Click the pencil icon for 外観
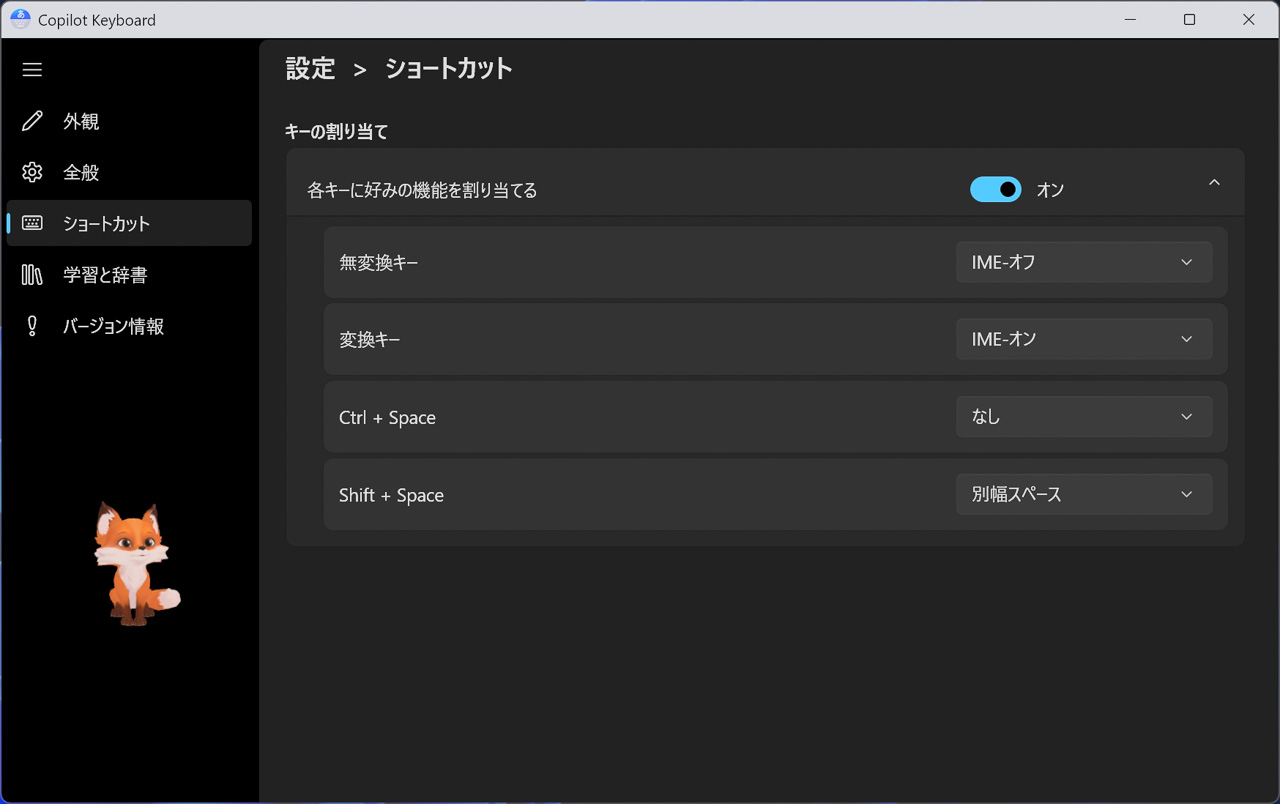Screen dimensions: 1280x804 (x=32, y=121)
